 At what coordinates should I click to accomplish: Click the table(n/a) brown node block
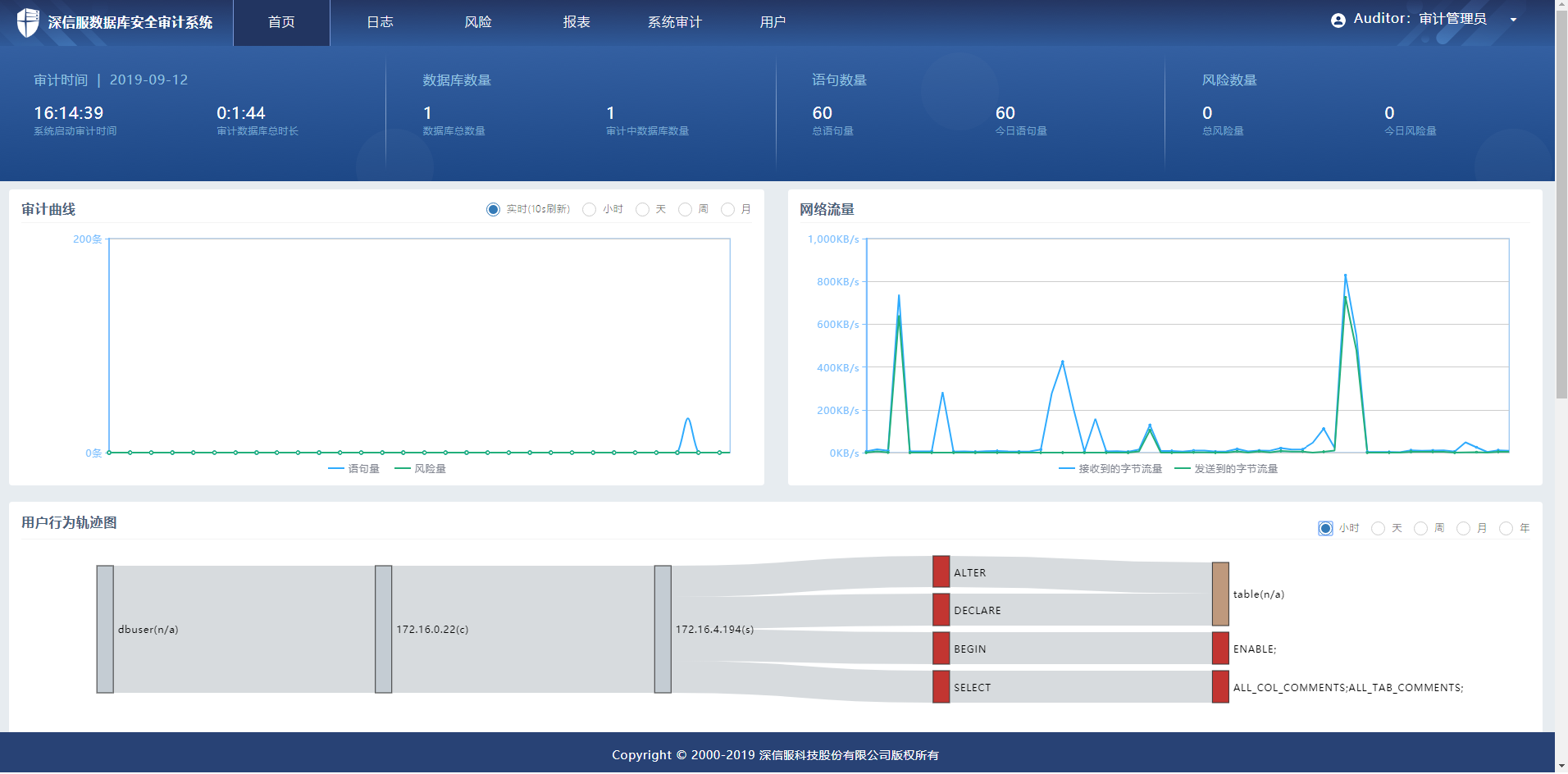1220,594
